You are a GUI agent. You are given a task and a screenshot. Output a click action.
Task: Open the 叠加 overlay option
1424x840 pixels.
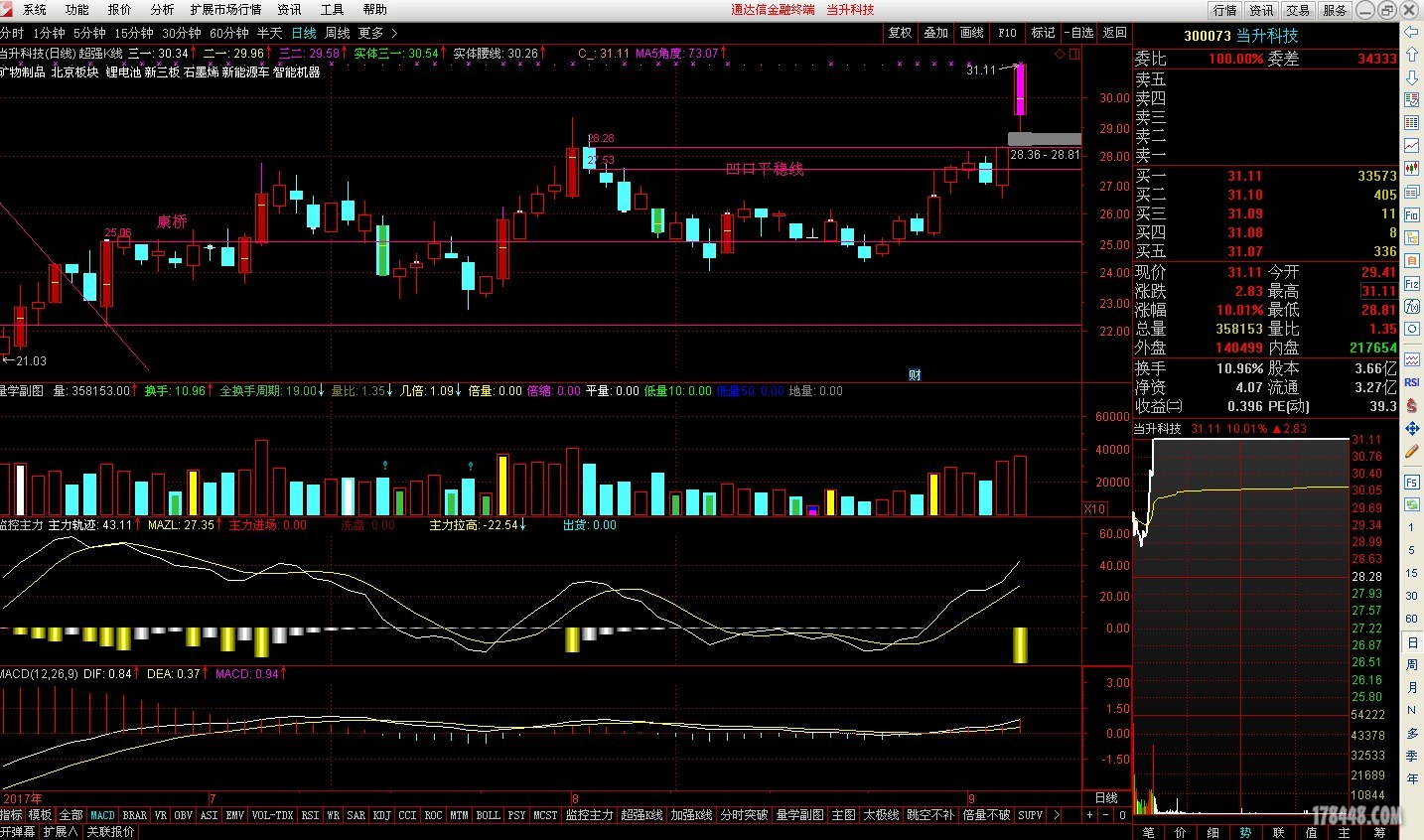click(x=935, y=33)
